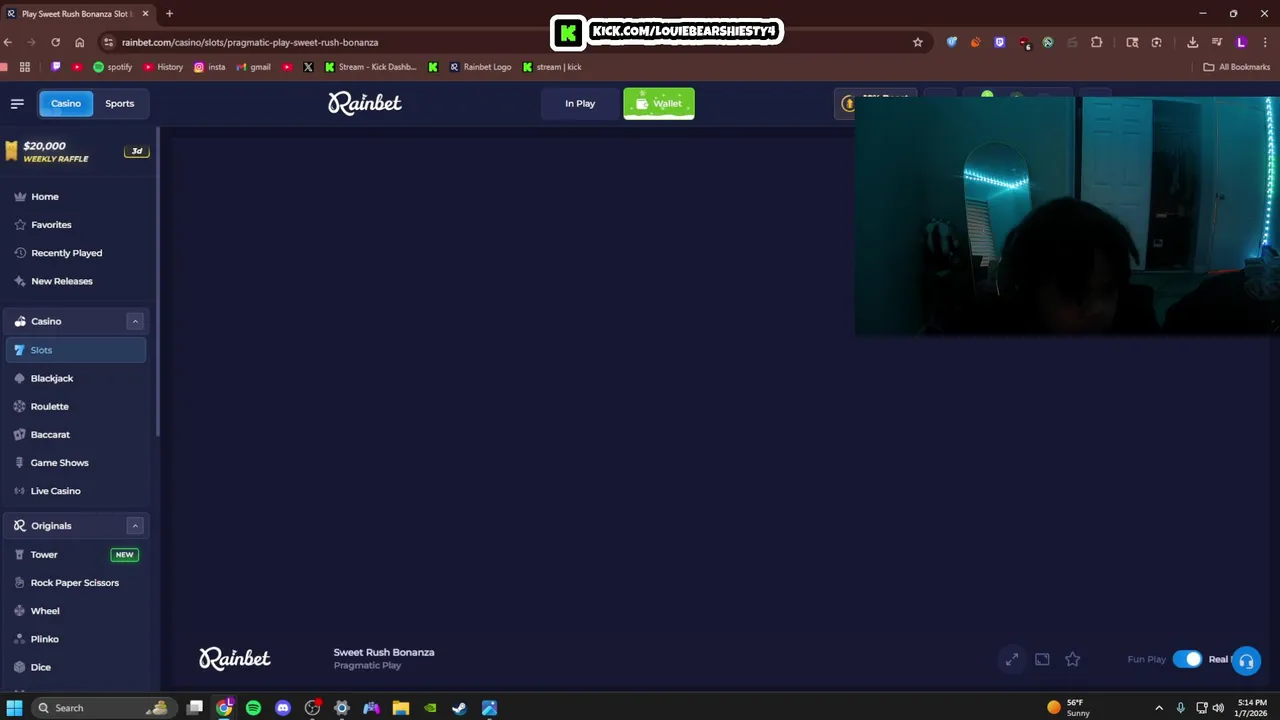Switch to the Sports tab
Image resolution: width=1280 pixels, height=720 pixels.
[x=120, y=103]
